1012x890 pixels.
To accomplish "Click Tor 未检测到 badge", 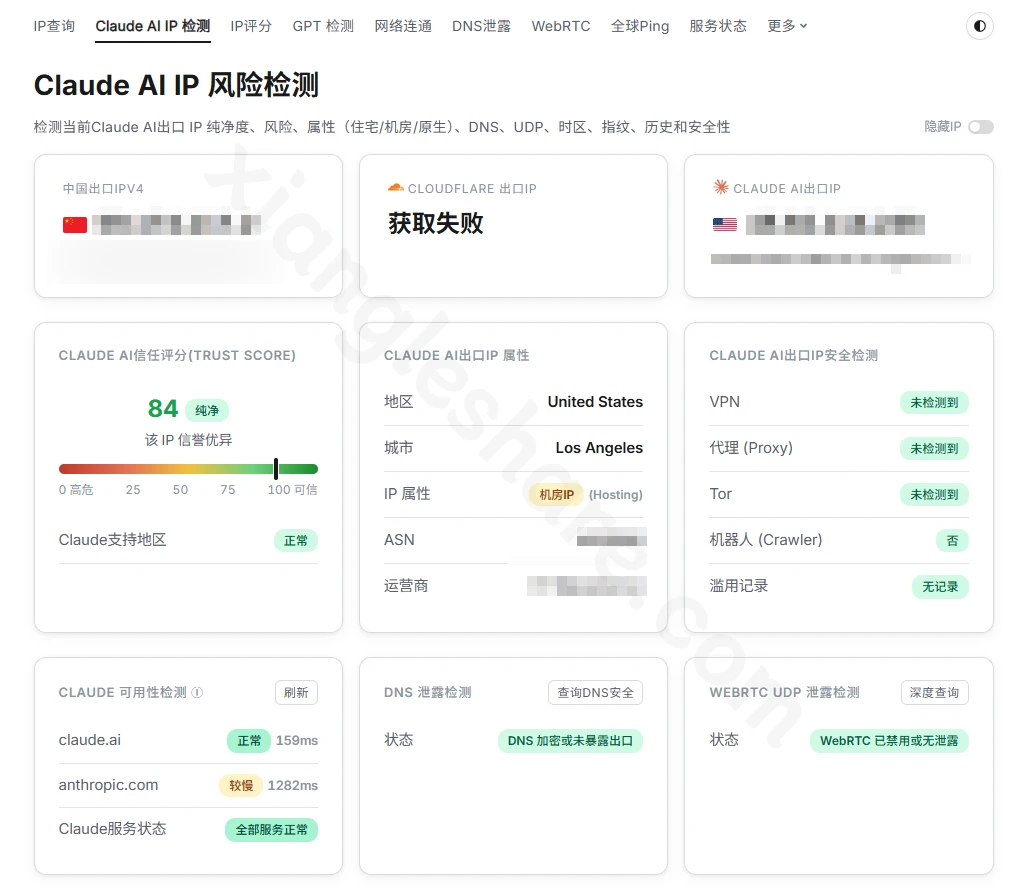I will pos(934,494).
